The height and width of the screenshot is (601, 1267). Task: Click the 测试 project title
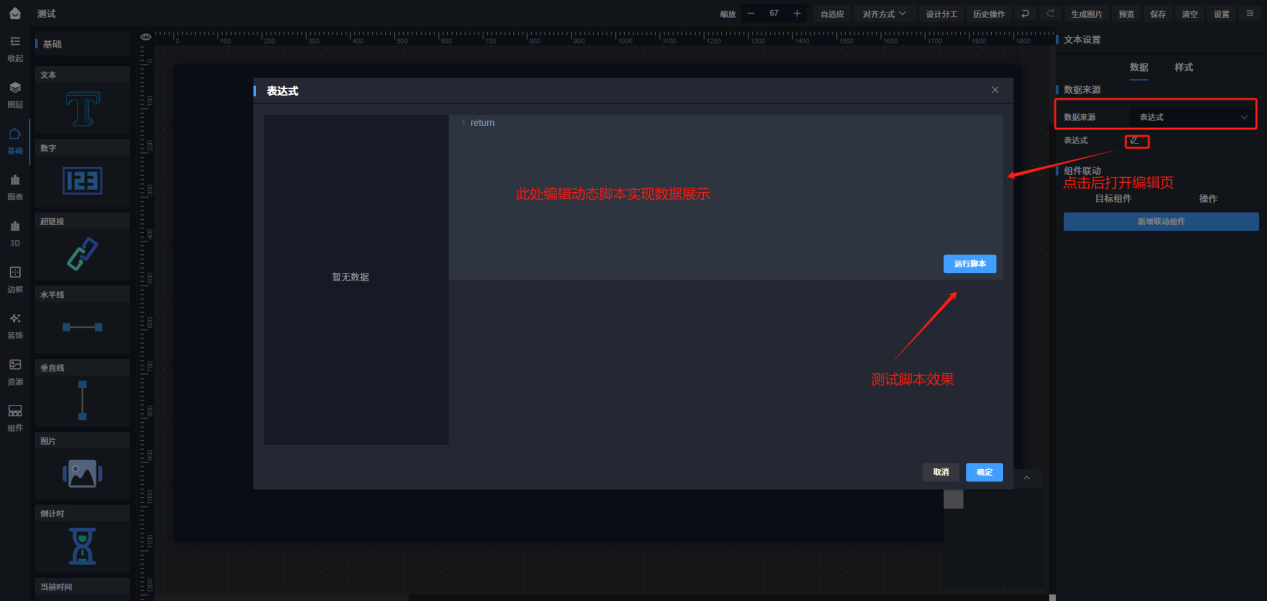click(x=46, y=14)
